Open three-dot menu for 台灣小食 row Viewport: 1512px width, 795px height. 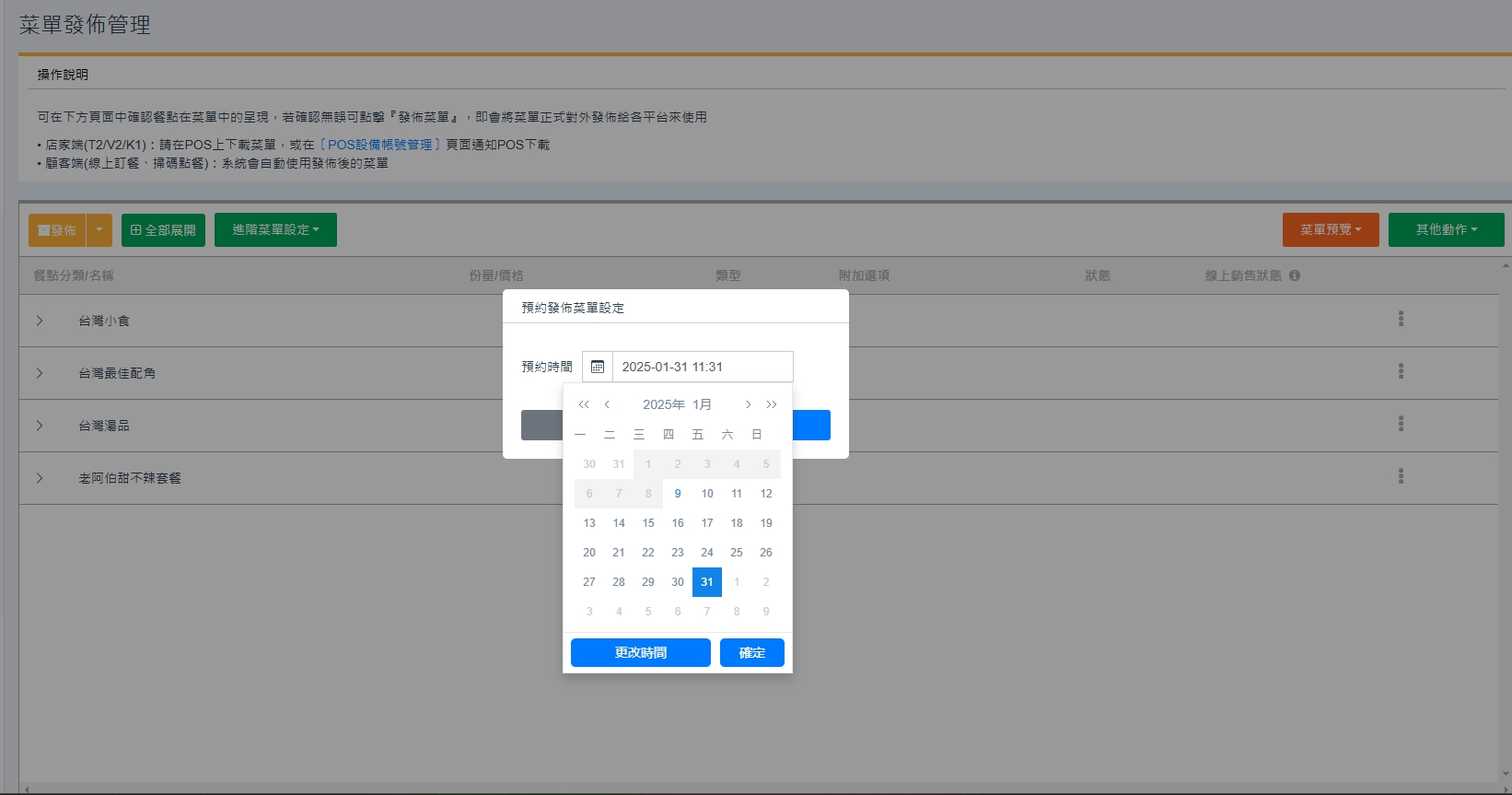pos(1401,319)
